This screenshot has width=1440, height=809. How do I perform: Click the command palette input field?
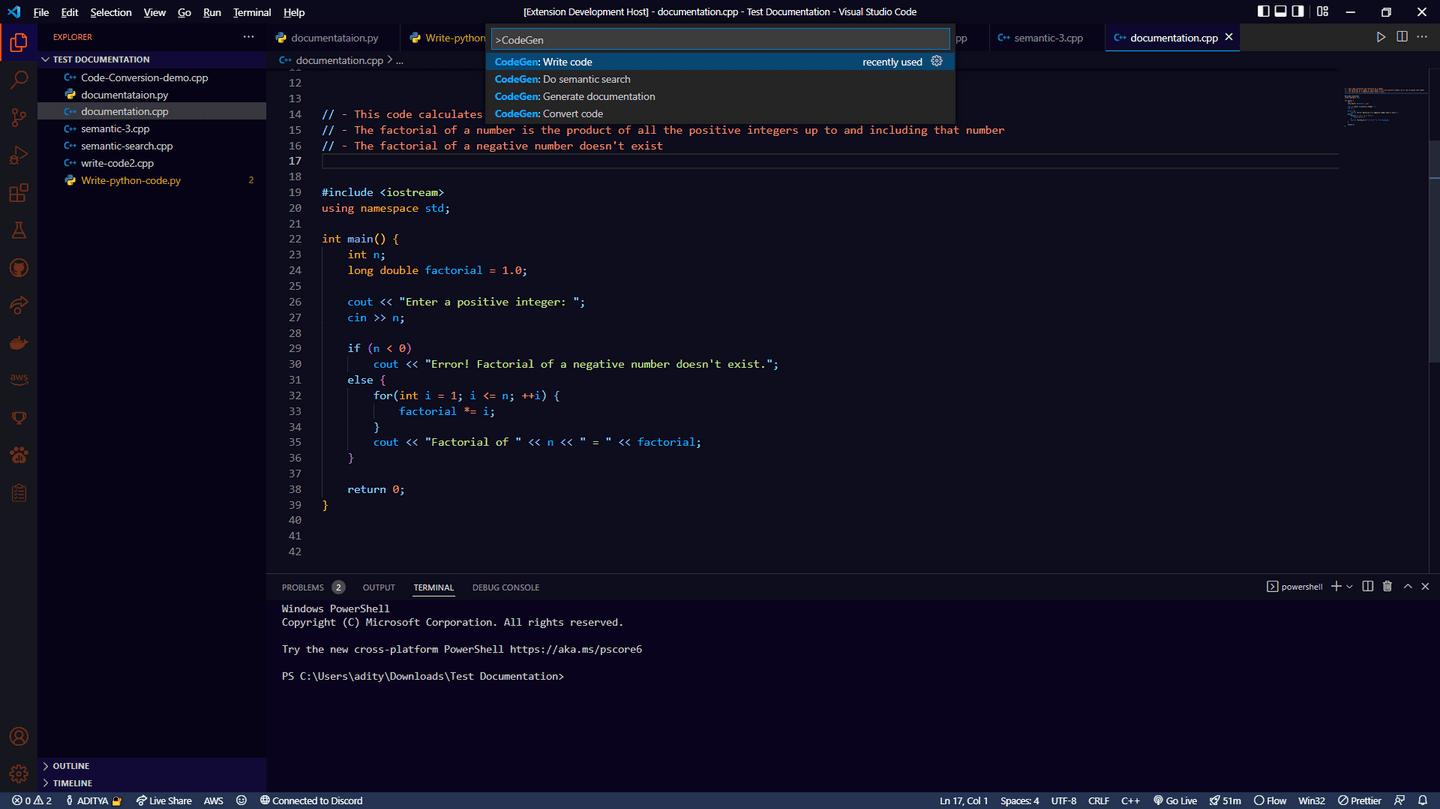click(720, 40)
